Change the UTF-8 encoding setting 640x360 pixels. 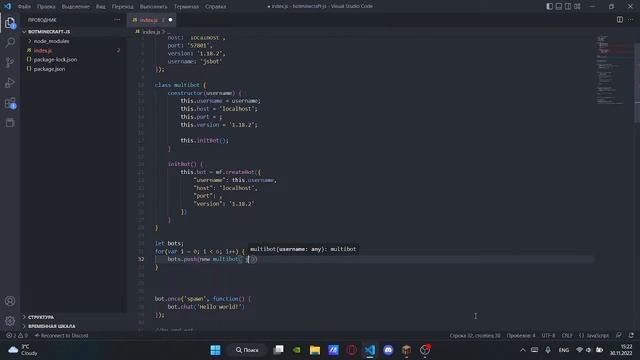click(548, 336)
